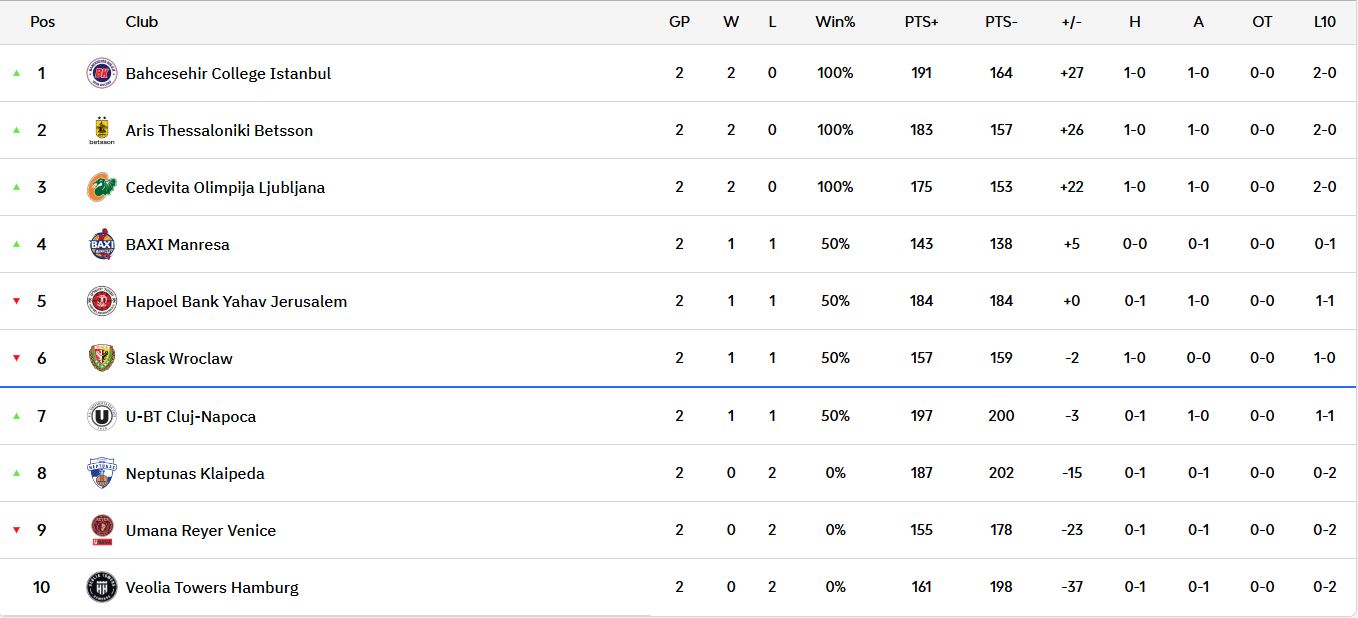Image resolution: width=1358 pixels, height=618 pixels.
Task: Click the BAXI Manresa club logo
Action: click(x=102, y=244)
